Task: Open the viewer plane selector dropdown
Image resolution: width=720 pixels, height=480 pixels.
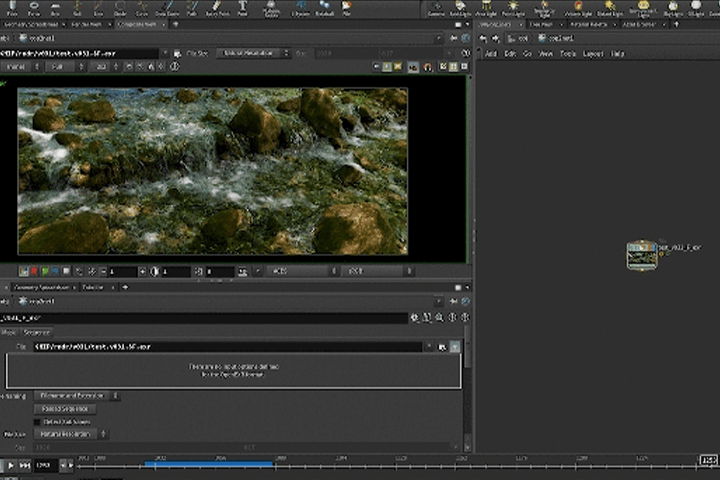Action: (20, 67)
